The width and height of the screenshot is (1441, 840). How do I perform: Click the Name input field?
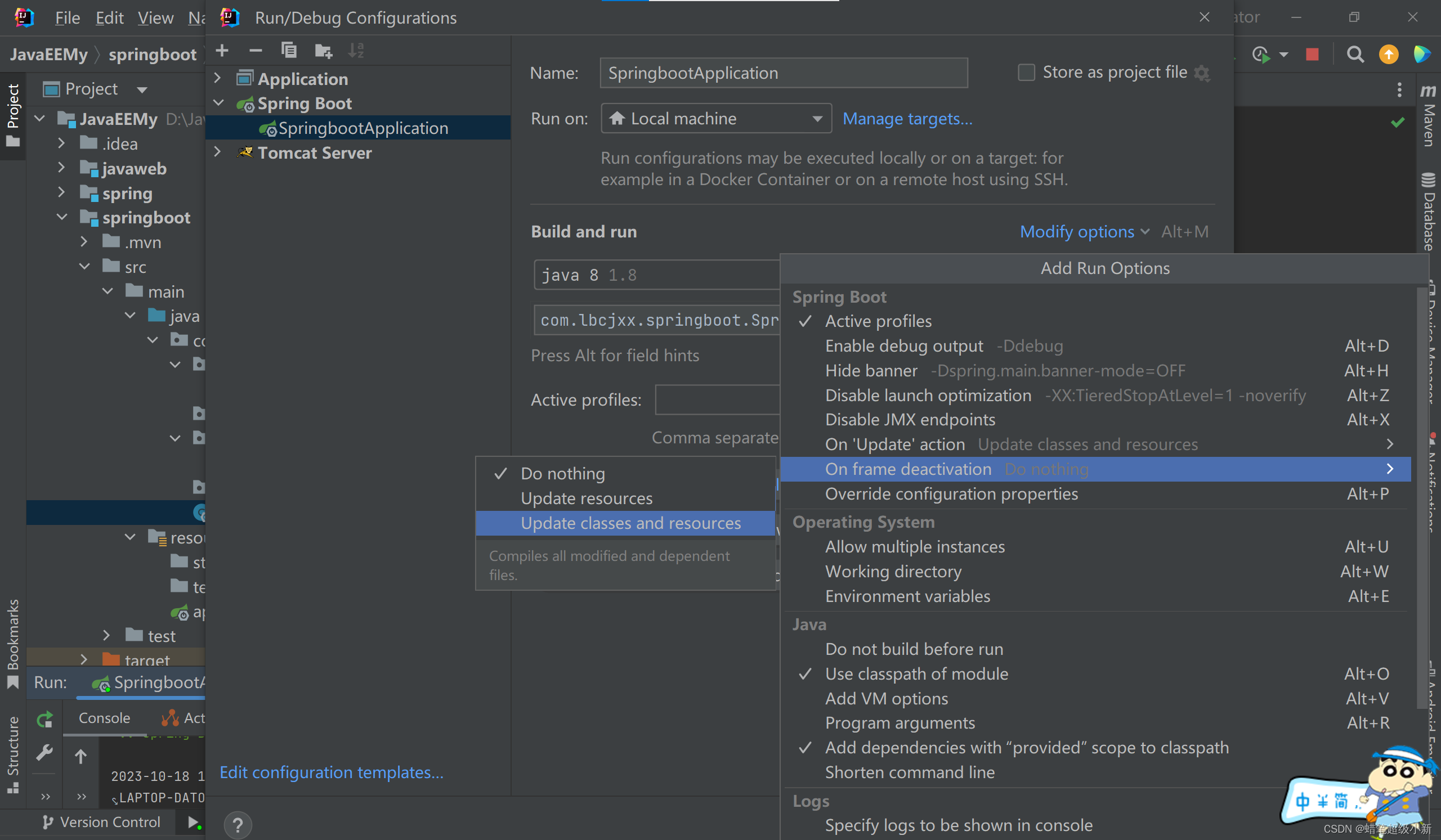click(x=783, y=73)
